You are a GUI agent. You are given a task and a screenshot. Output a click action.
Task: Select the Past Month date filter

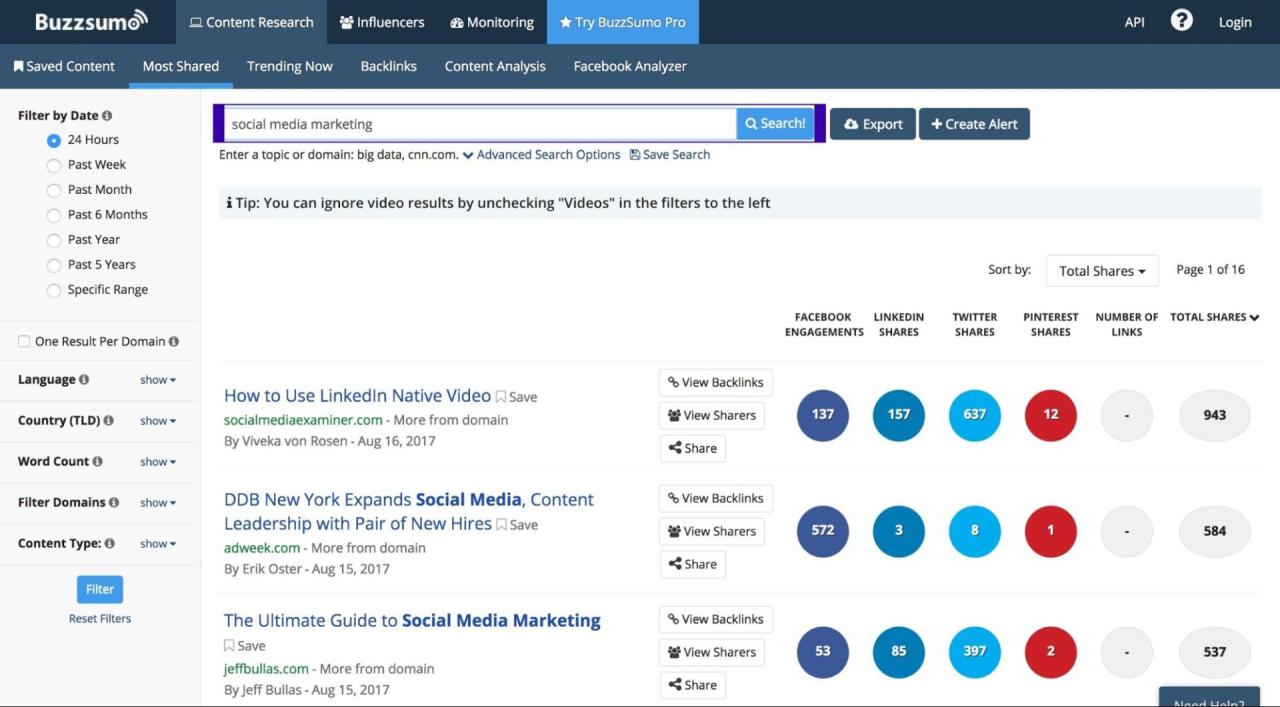(x=54, y=190)
